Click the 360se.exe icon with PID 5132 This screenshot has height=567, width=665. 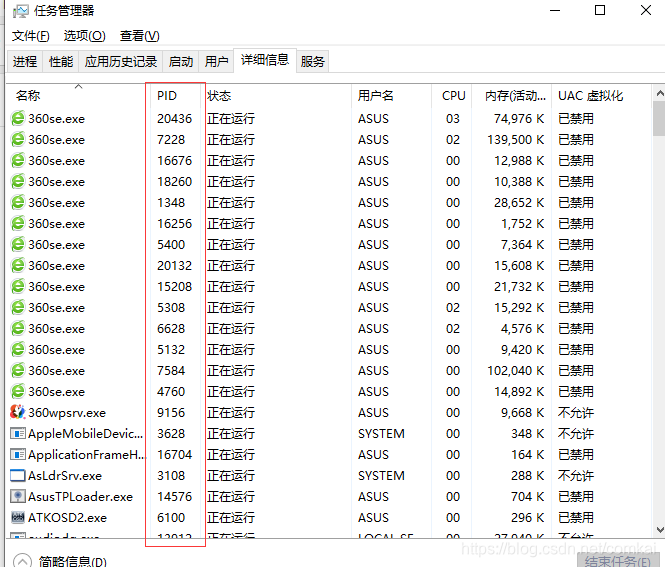coord(18,349)
